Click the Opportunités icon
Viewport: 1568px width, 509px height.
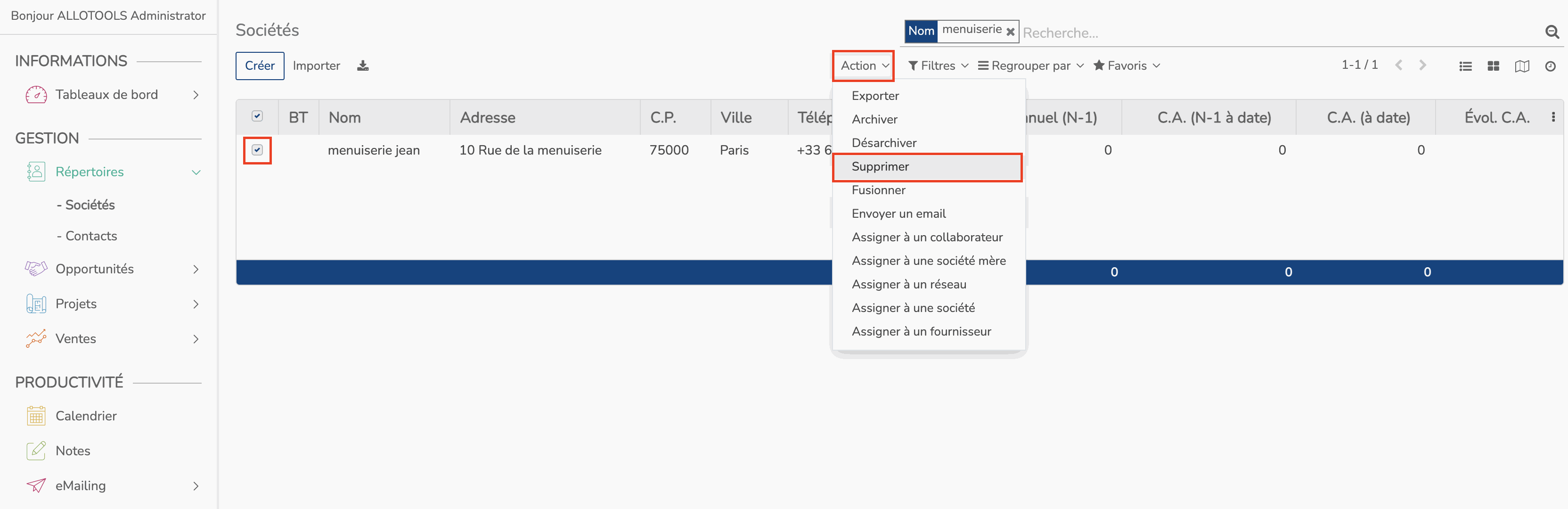(34, 269)
